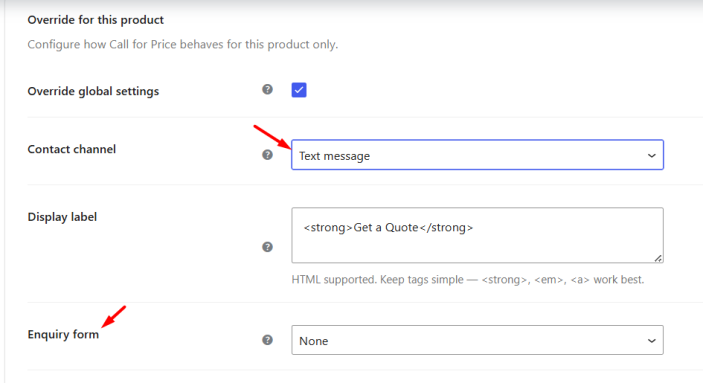
Task: Click the Enquiry form label
Action: [63, 335]
